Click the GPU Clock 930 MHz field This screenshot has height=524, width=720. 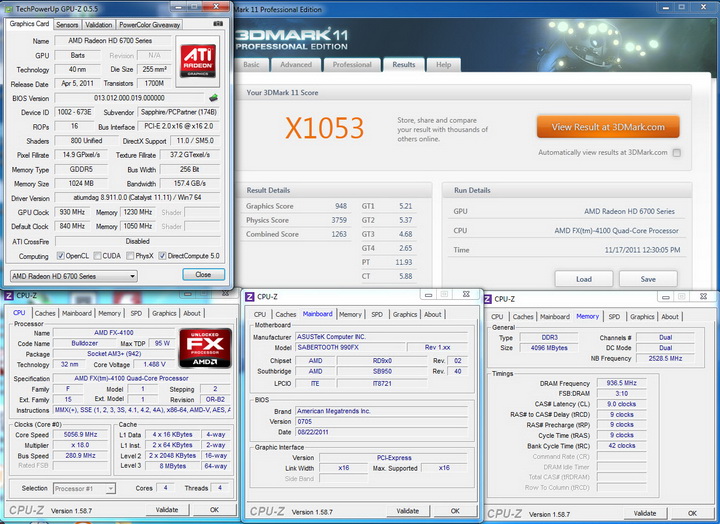(x=72, y=212)
